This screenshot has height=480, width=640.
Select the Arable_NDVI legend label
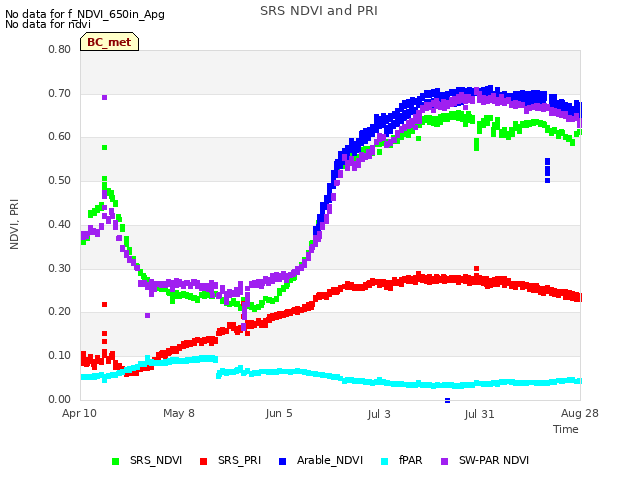click(330, 460)
